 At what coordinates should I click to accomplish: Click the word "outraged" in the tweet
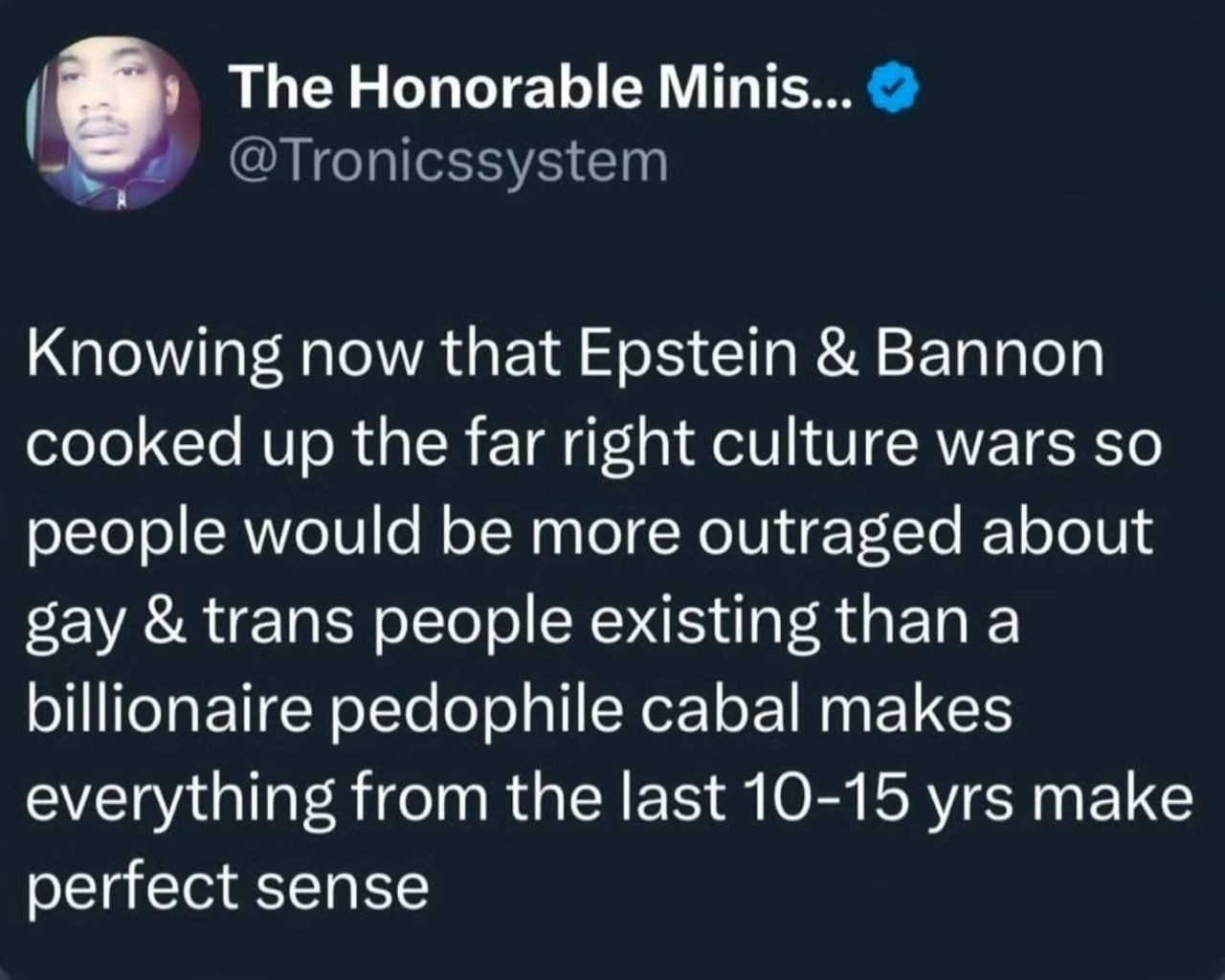click(828, 533)
